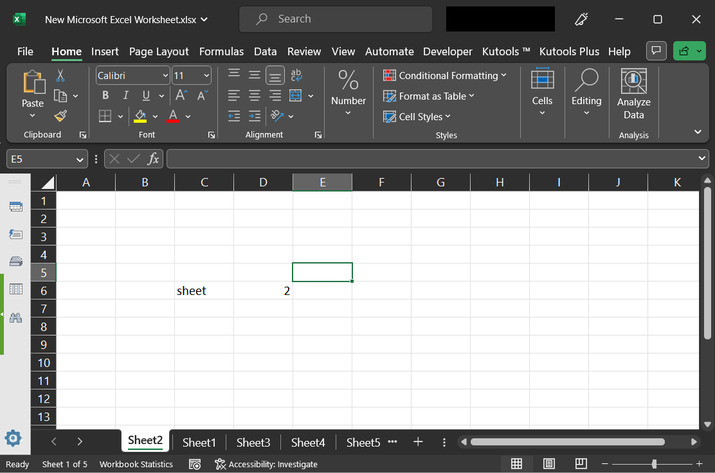Image resolution: width=715 pixels, height=473 pixels.
Task: Open the Name Box dropdown arrow
Action: coord(80,159)
